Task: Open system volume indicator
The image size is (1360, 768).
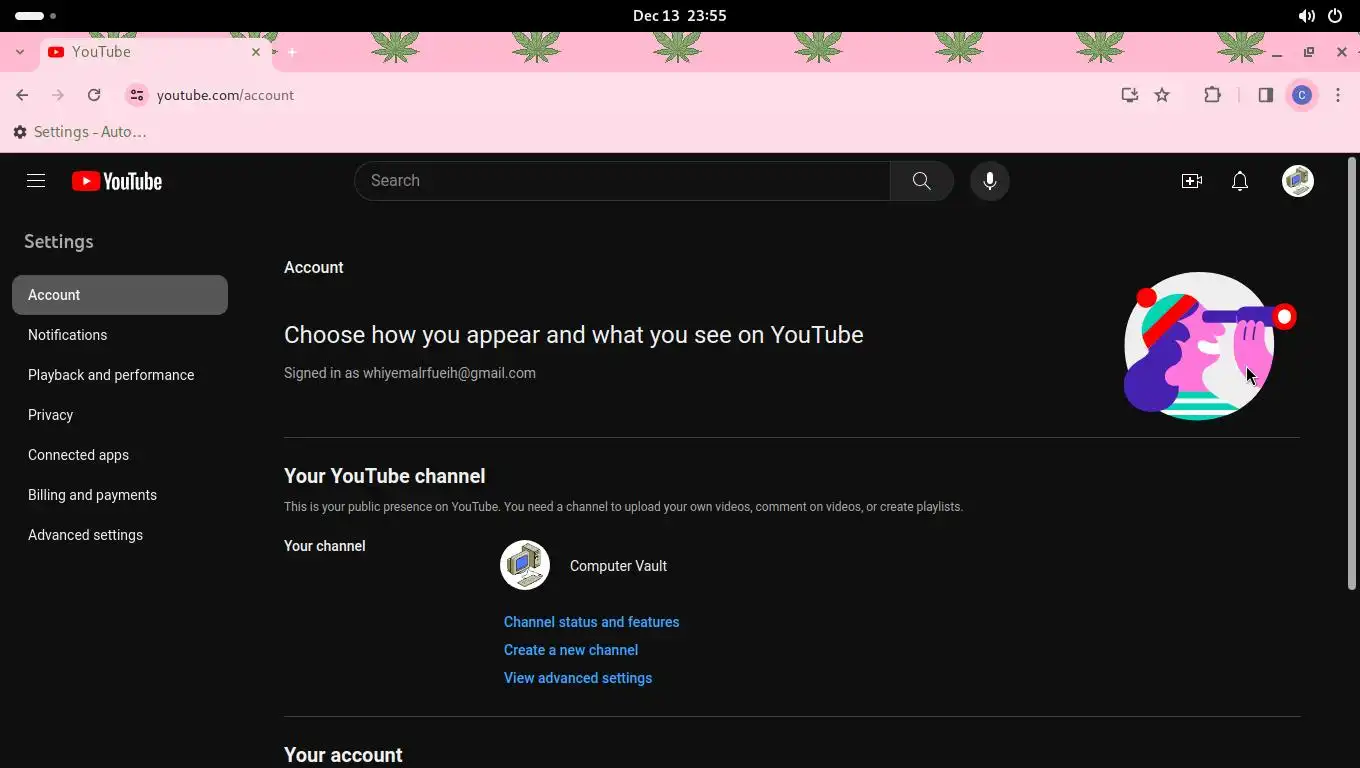Action: click(x=1307, y=16)
